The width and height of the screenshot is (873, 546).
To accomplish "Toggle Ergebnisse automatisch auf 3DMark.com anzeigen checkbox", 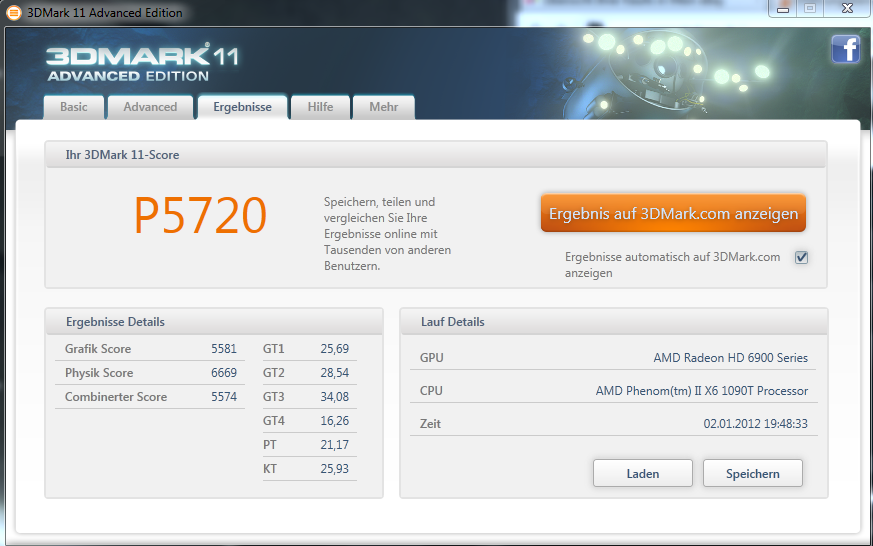I will point(801,257).
